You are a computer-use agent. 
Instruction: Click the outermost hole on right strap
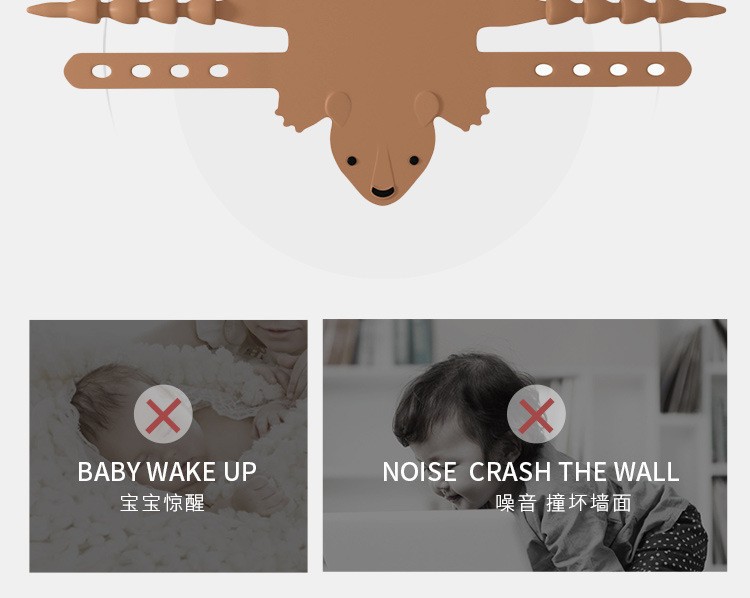[x=656, y=70]
